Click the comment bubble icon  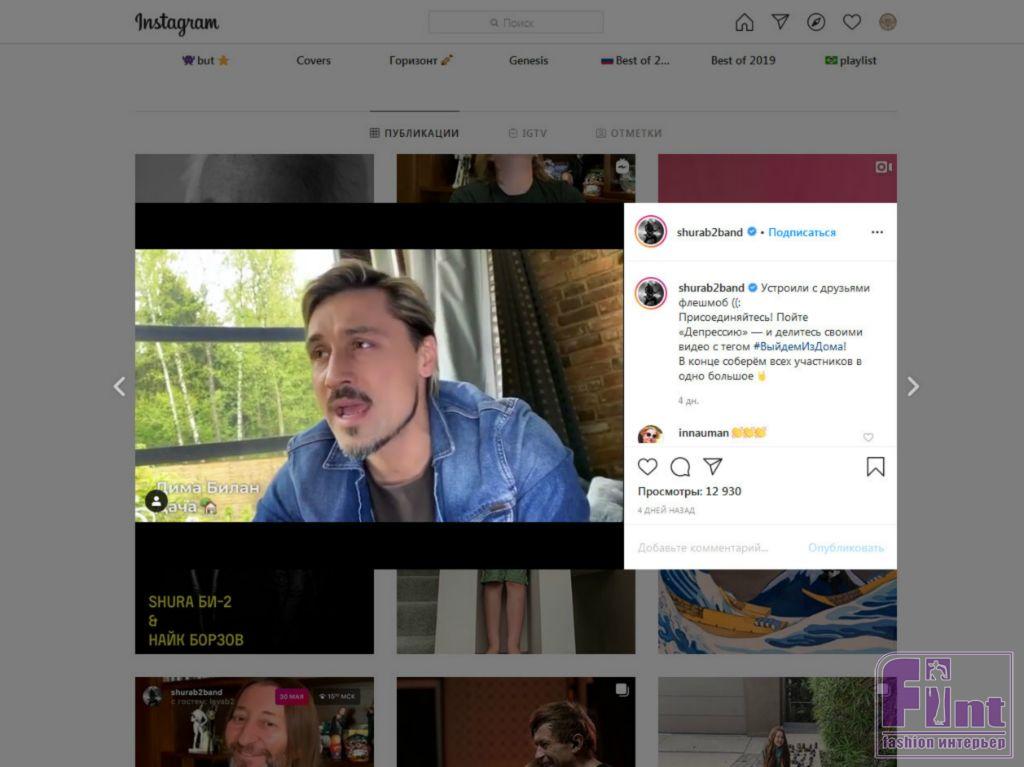680,467
